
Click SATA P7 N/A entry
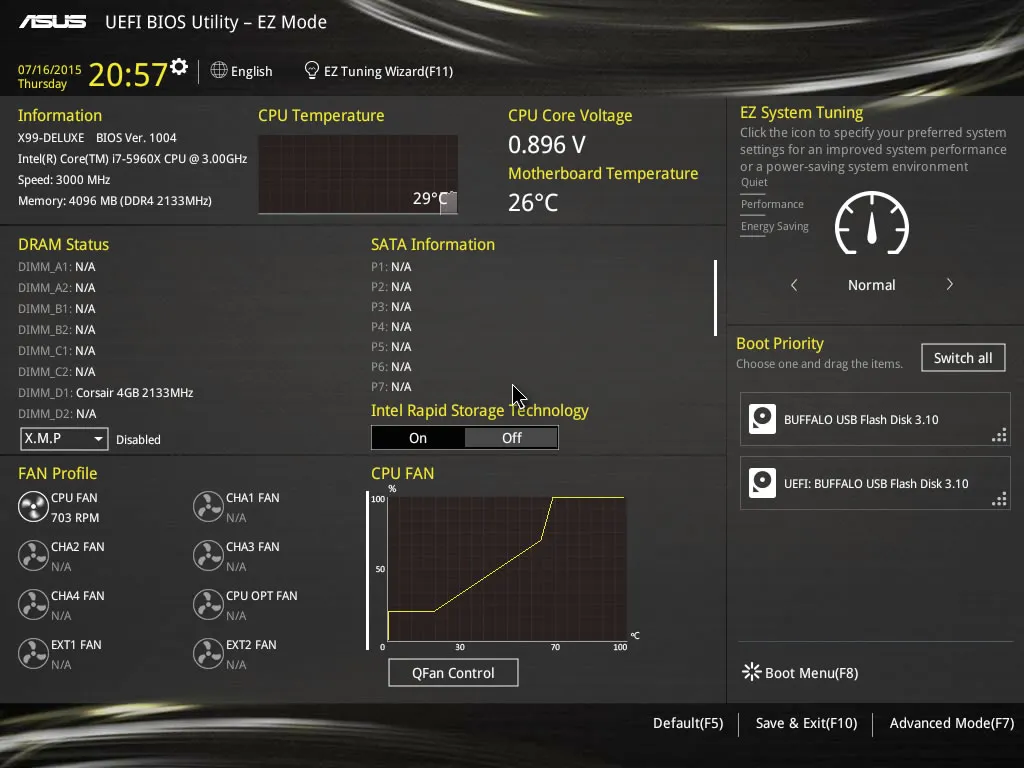coord(391,387)
